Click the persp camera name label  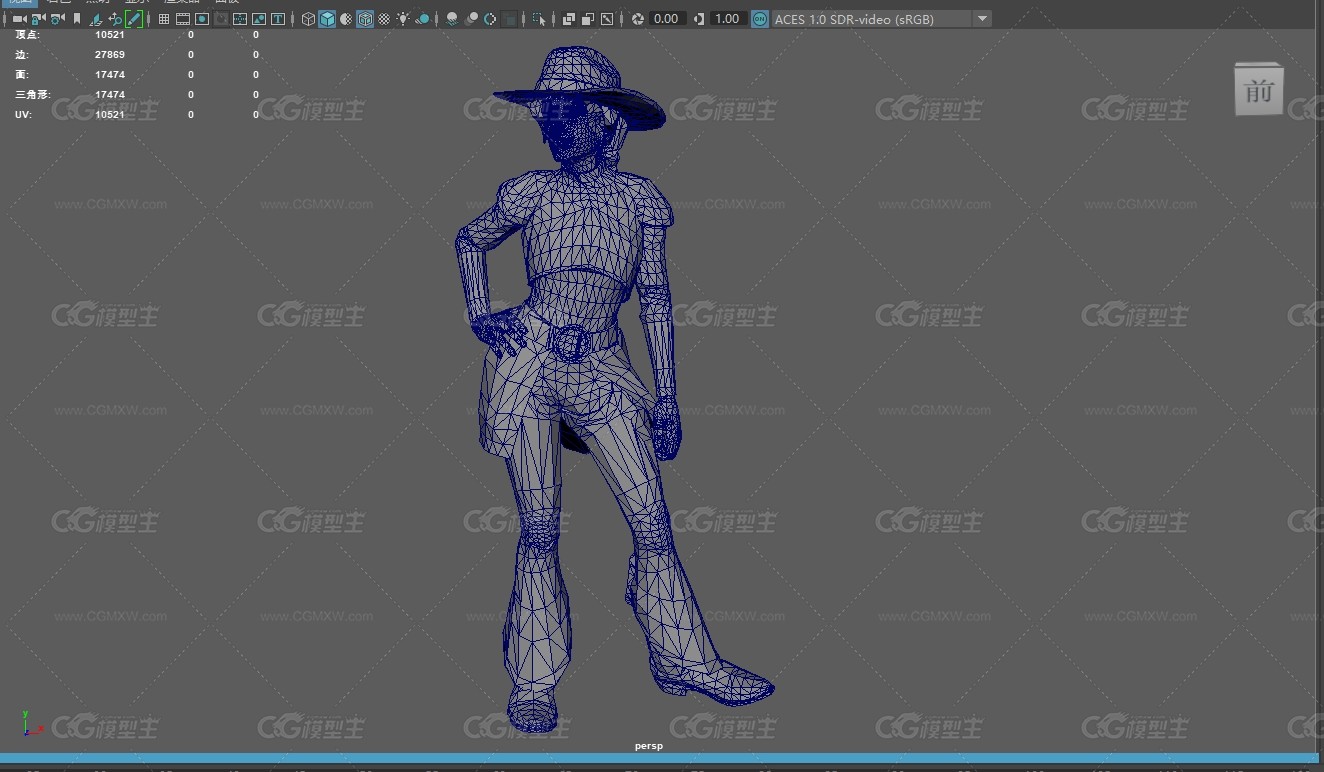coord(648,746)
